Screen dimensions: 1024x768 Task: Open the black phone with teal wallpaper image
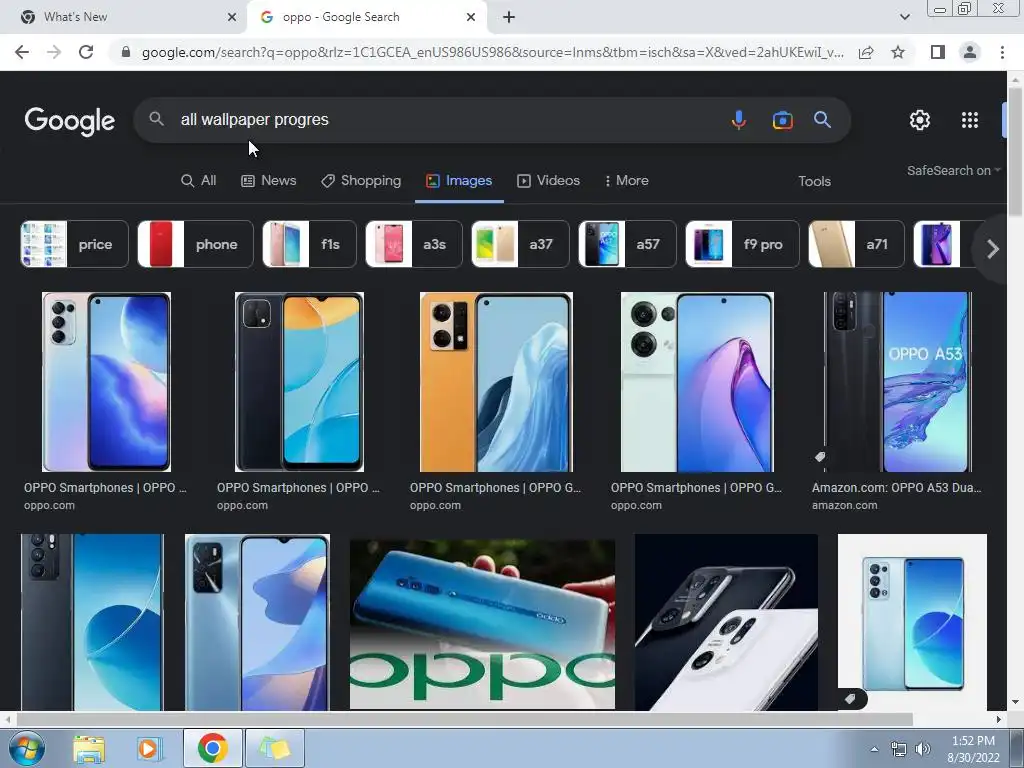tap(299, 382)
